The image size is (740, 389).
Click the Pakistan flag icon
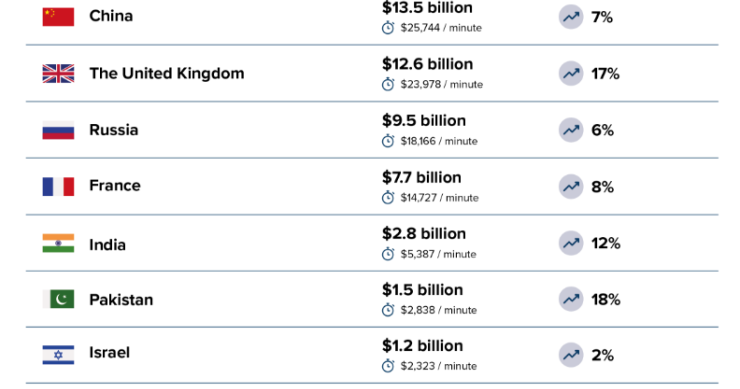58,299
